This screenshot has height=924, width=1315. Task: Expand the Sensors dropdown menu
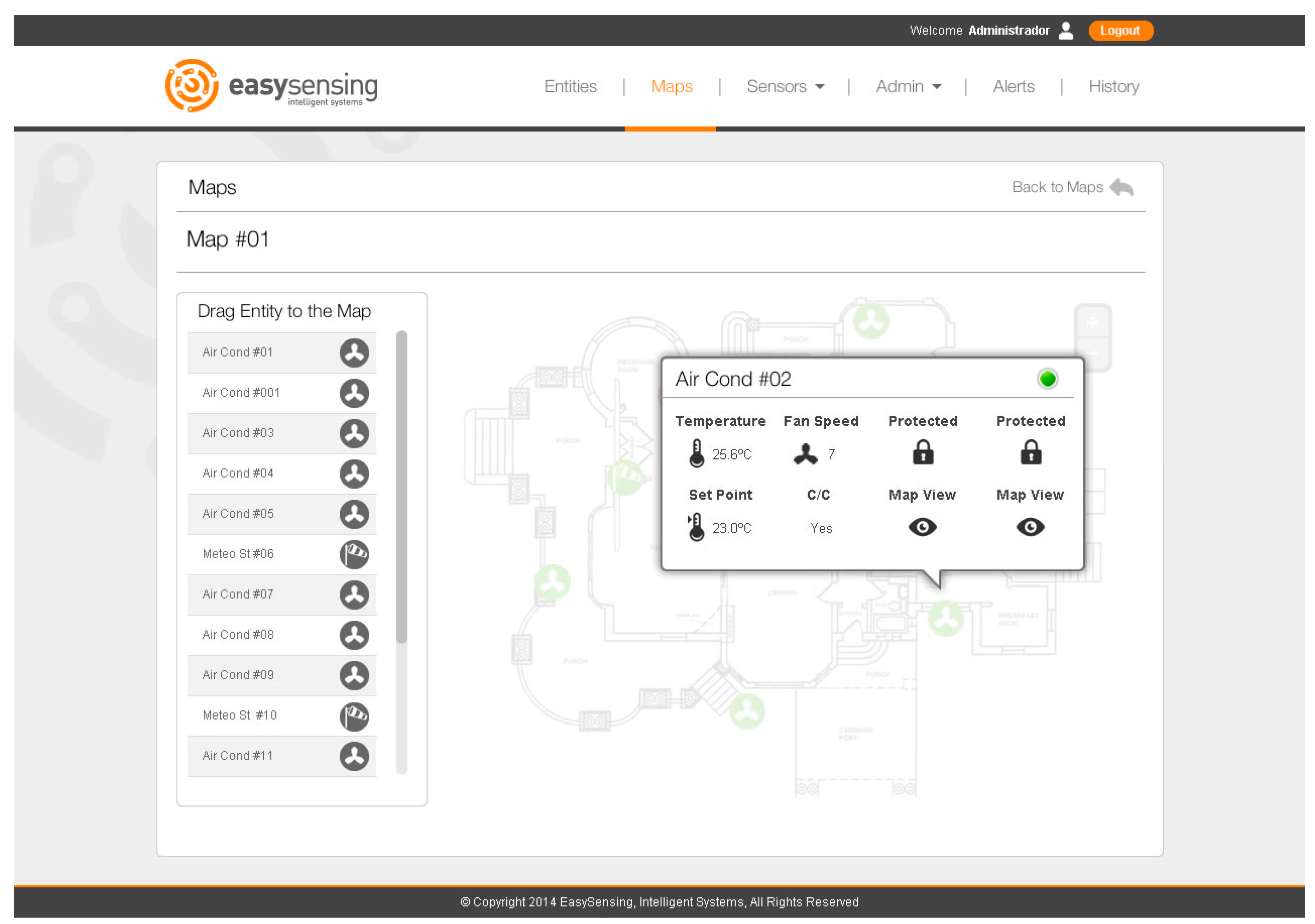[x=785, y=87]
